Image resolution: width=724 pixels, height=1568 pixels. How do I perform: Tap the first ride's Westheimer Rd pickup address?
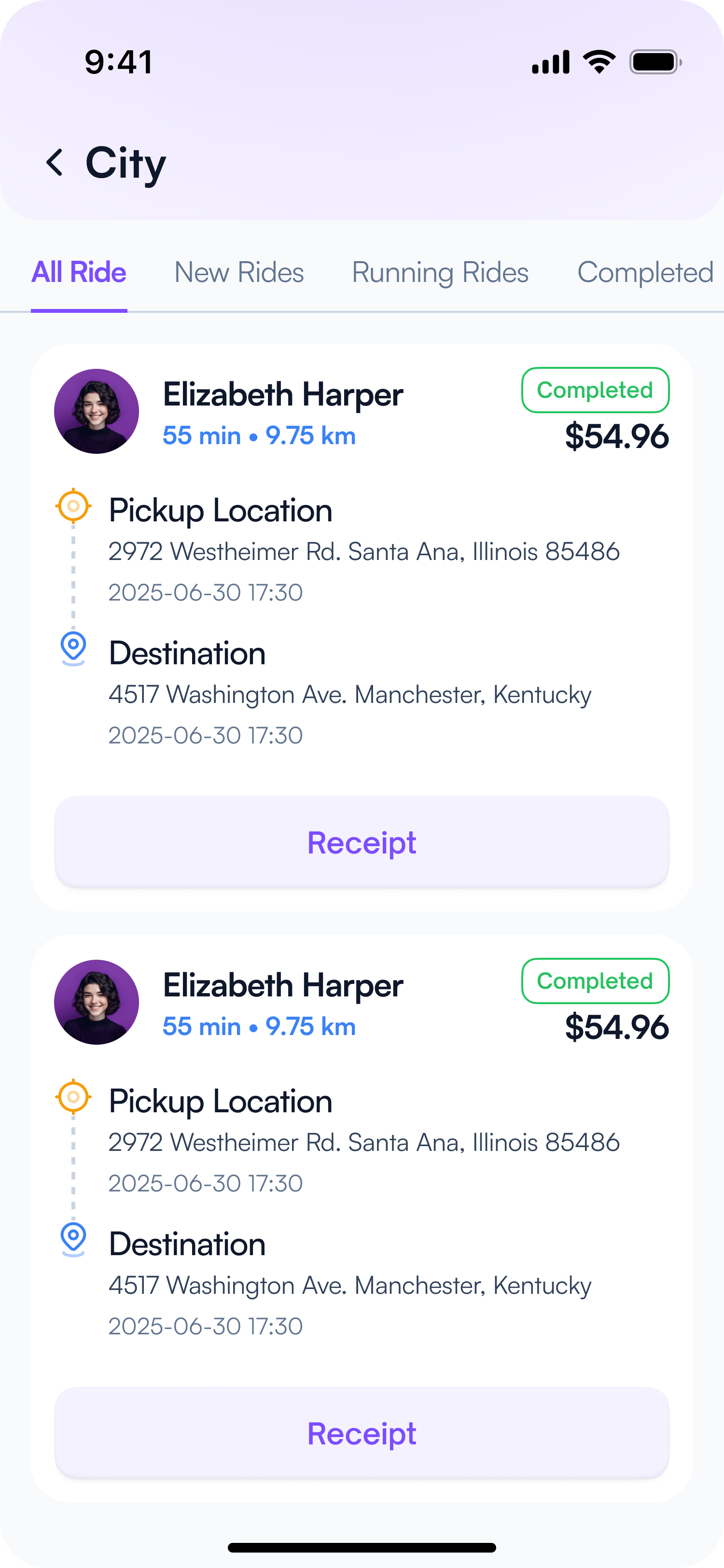(x=364, y=551)
